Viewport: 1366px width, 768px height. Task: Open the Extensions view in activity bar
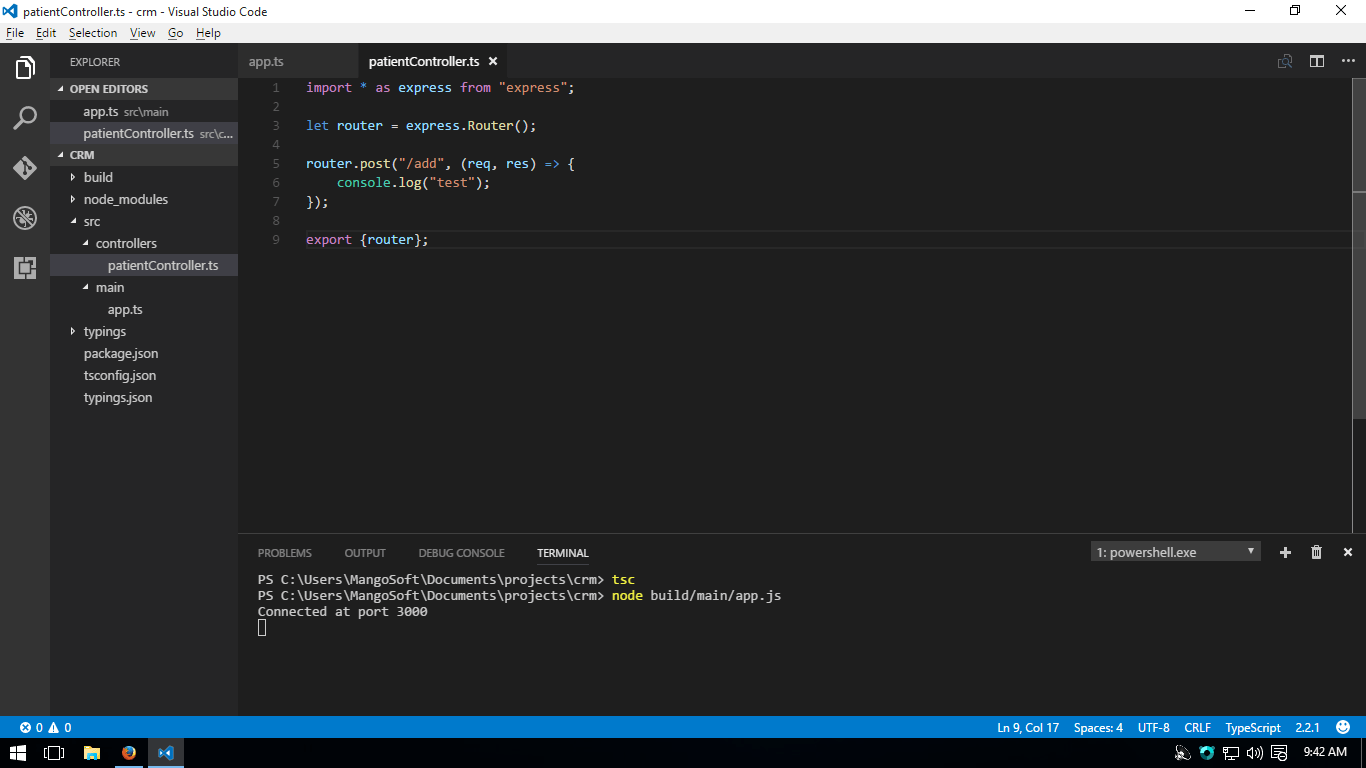(25, 268)
